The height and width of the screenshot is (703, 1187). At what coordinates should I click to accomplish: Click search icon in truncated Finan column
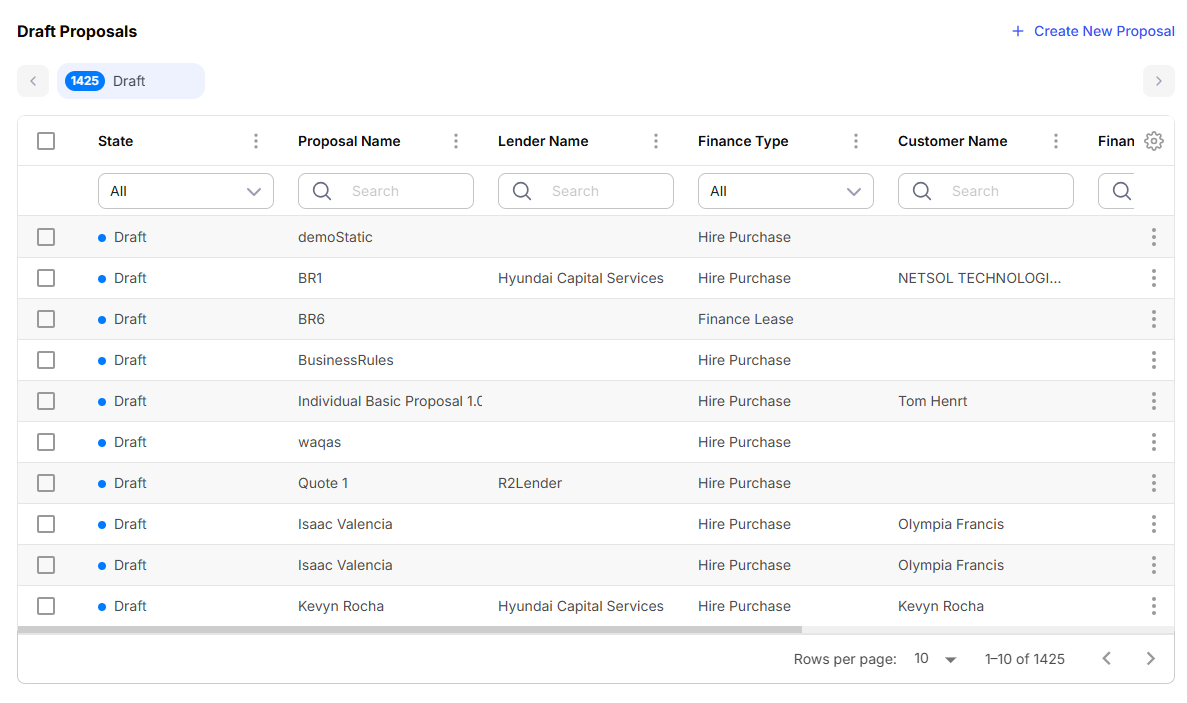(x=1121, y=191)
